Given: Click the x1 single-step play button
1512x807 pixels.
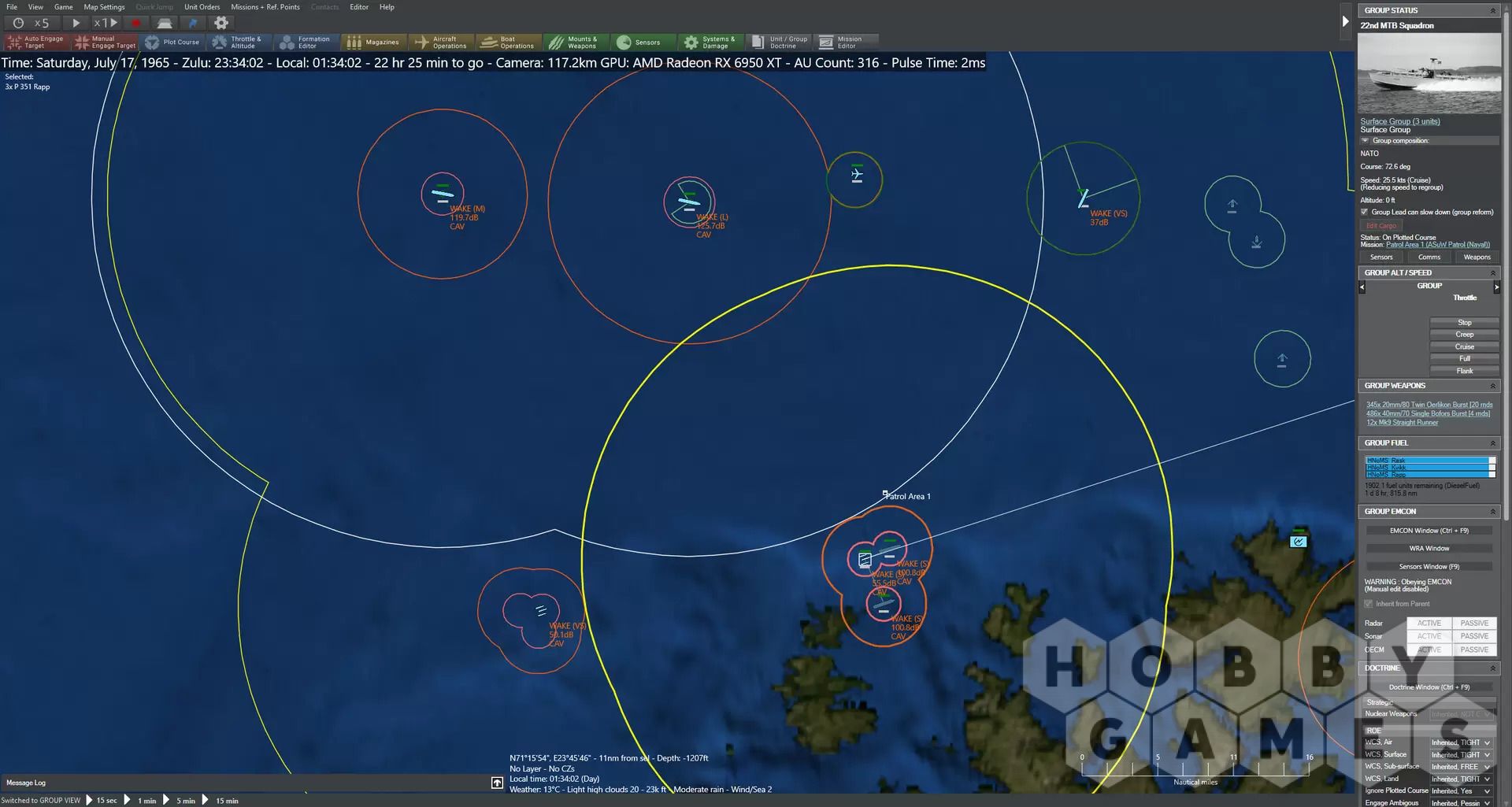Looking at the screenshot, I should coord(106,23).
